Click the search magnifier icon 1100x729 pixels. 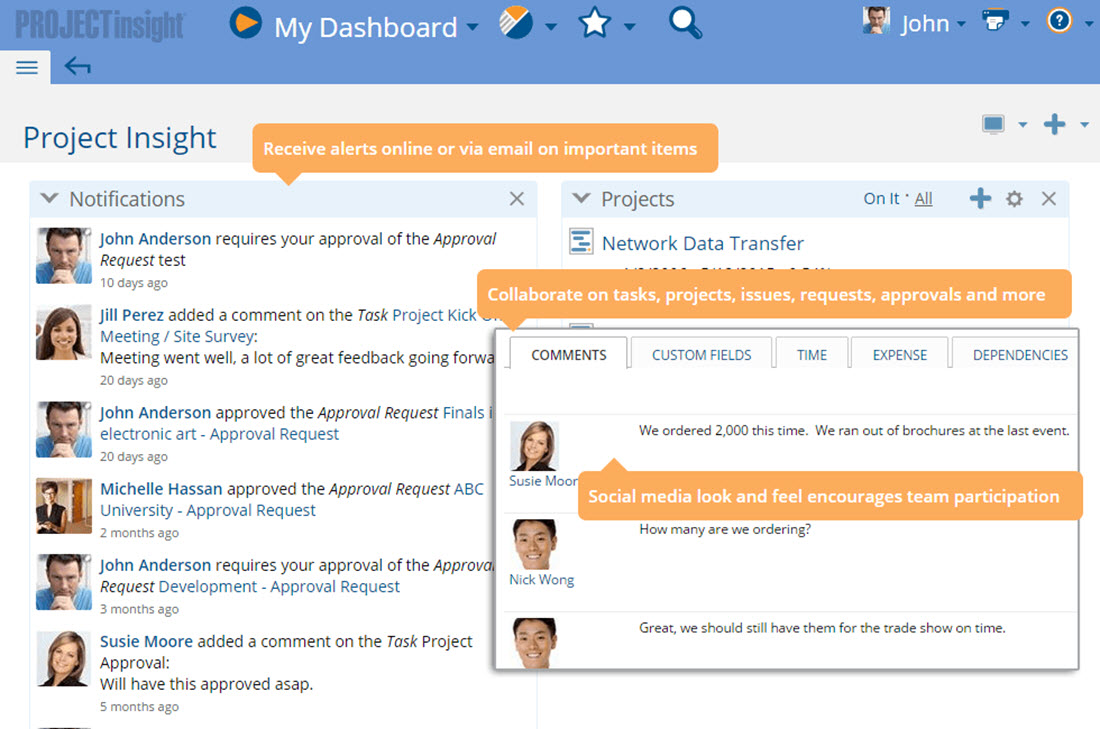pyautogui.click(x=685, y=22)
